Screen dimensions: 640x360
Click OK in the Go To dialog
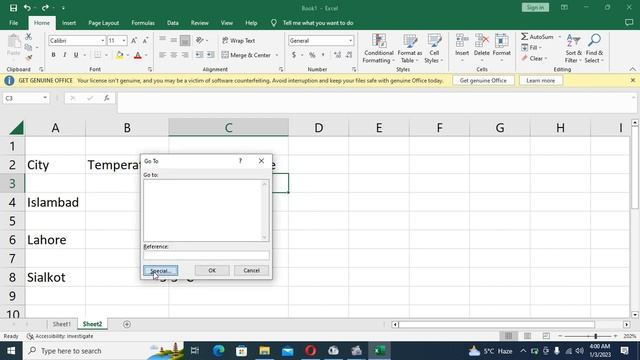click(x=212, y=271)
